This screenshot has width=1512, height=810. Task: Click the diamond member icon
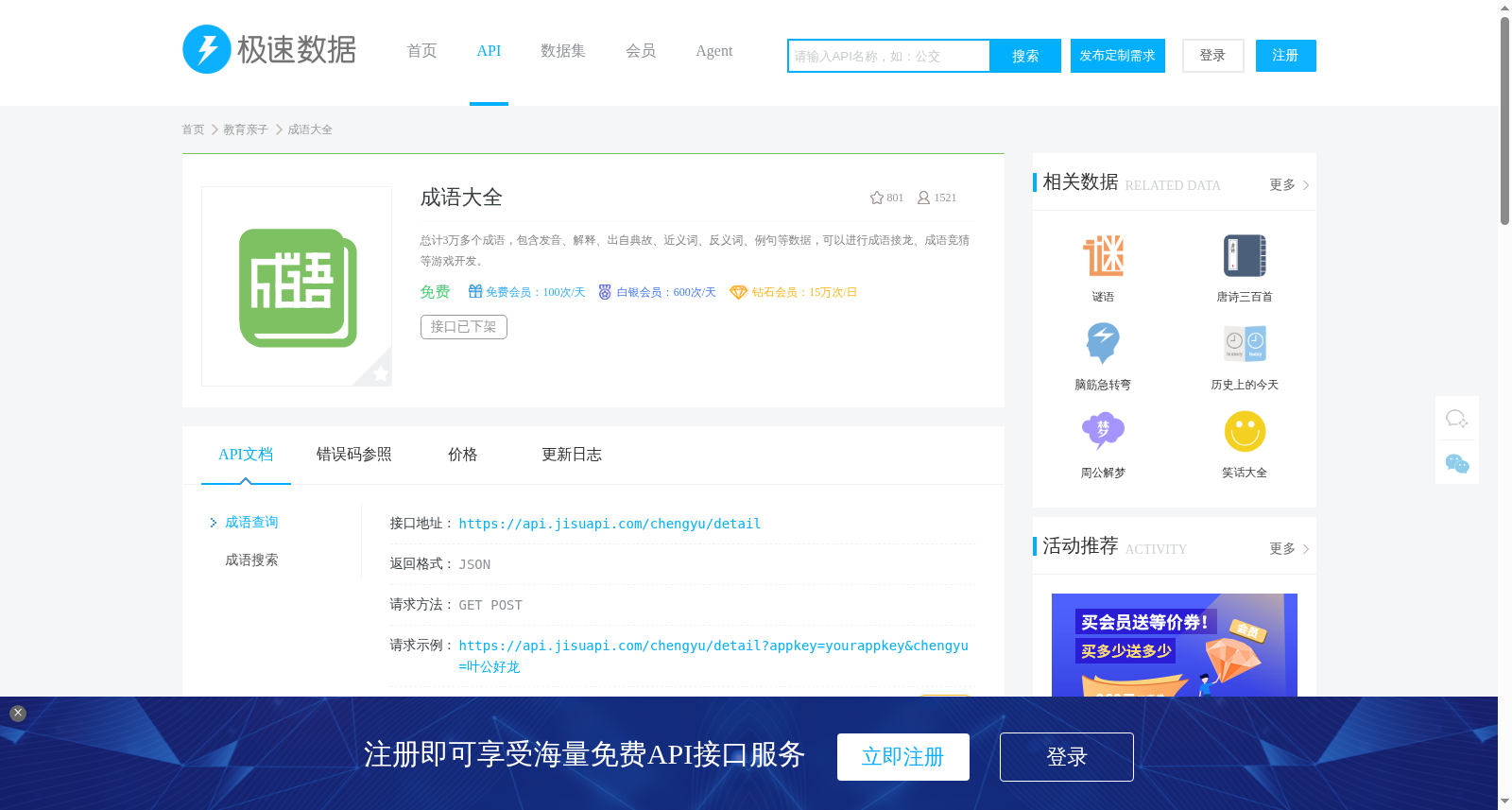(x=739, y=292)
